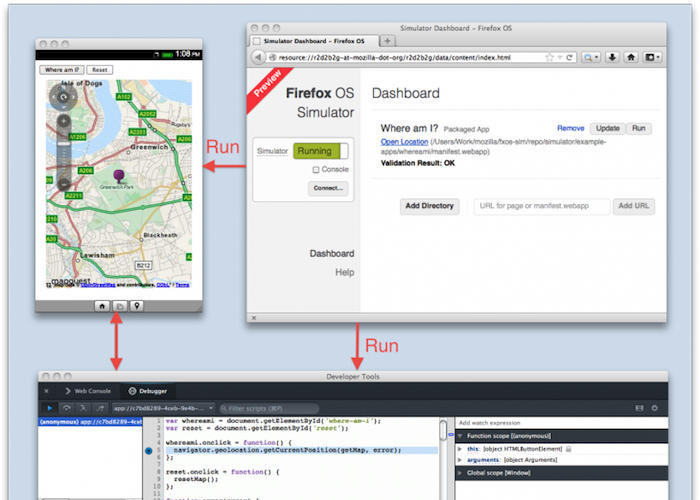The width and height of the screenshot is (700, 500).
Task: Toggle breakpoint on line 5 gutter
Action: [x=149, y=451]
